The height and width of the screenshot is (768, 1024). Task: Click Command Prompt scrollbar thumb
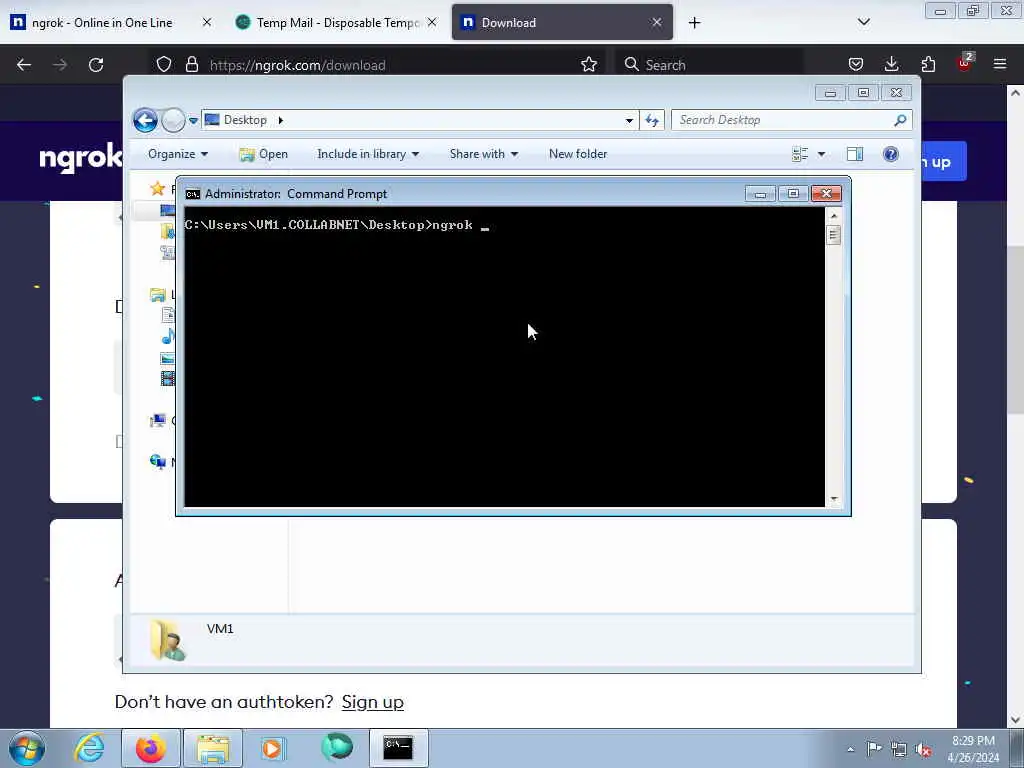833,234
